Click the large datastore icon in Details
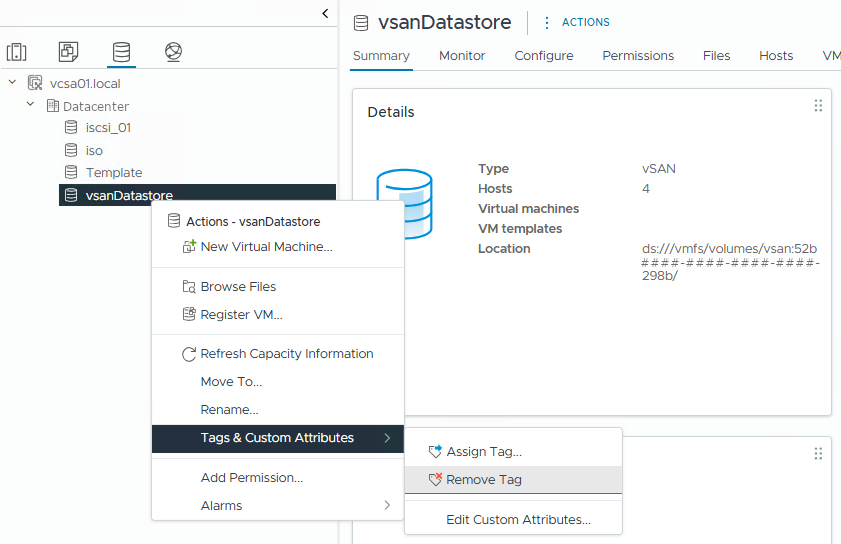Screen dimensions: 841x544 tap(404, 204)
